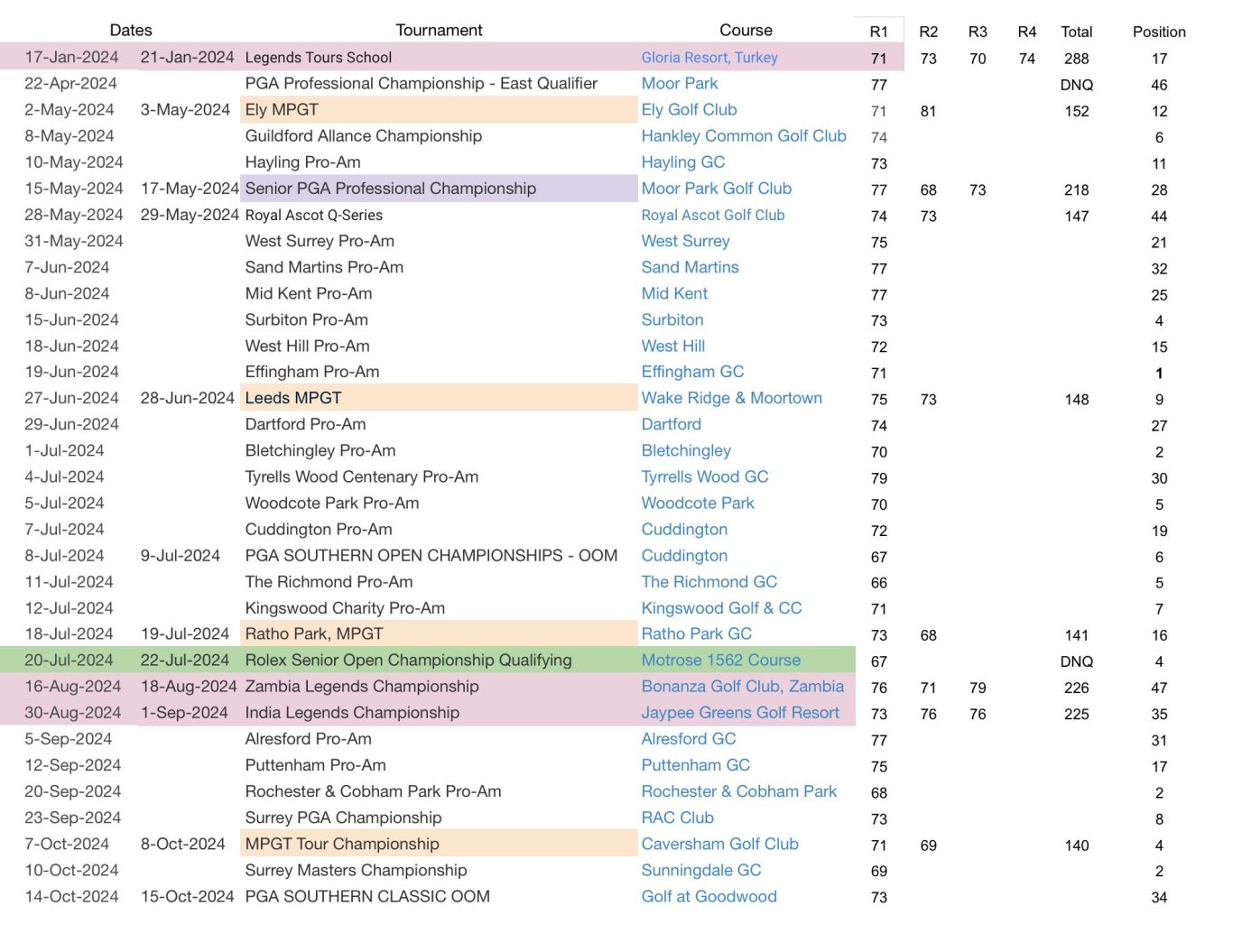Open the Sand Martins course link
The image size is (1233, 952).
691,267
